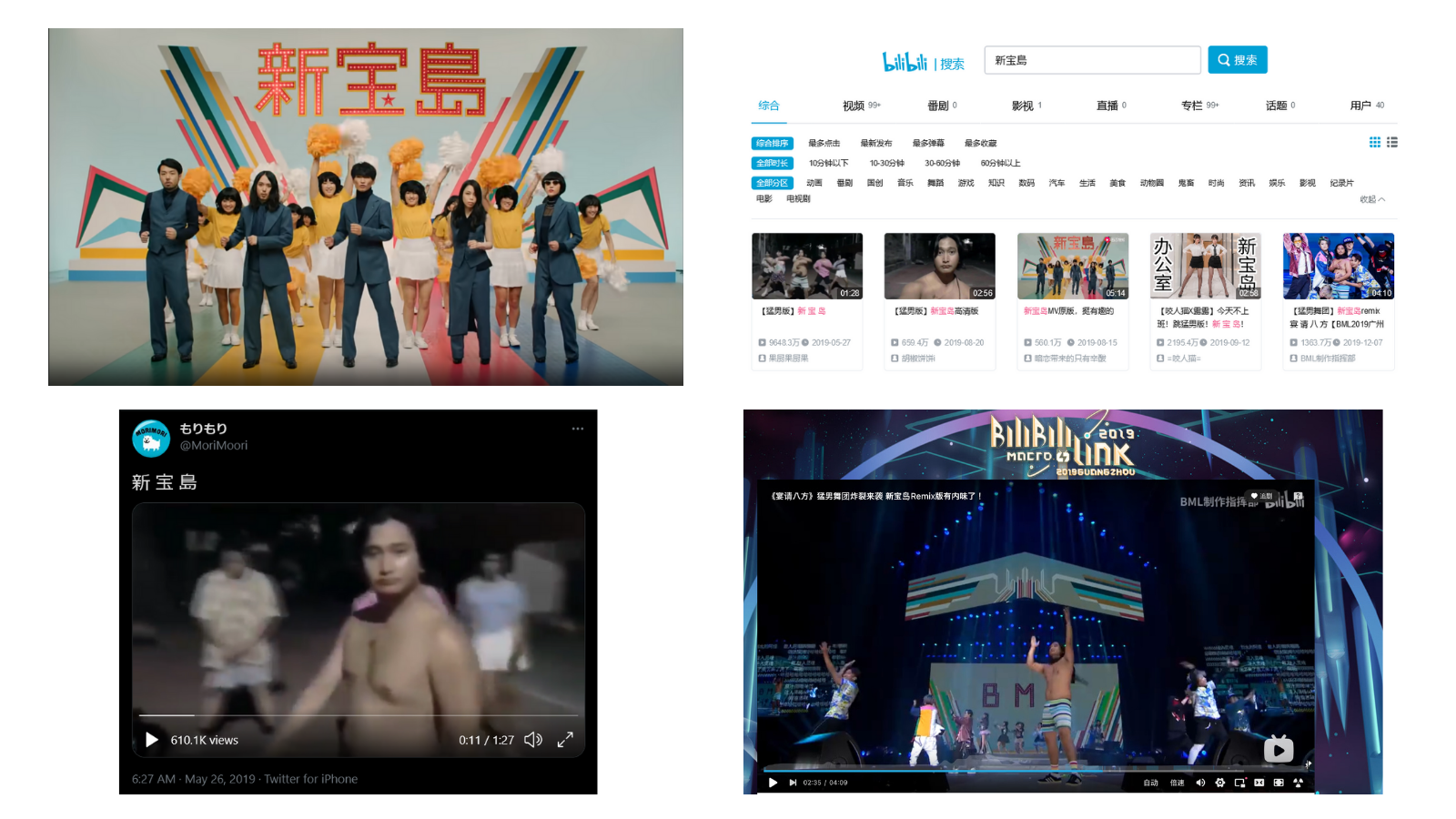Open bilibili player settings gear
This screenshot has width=1456, height=819.
pyautogui.click(x=1219, y=783)
